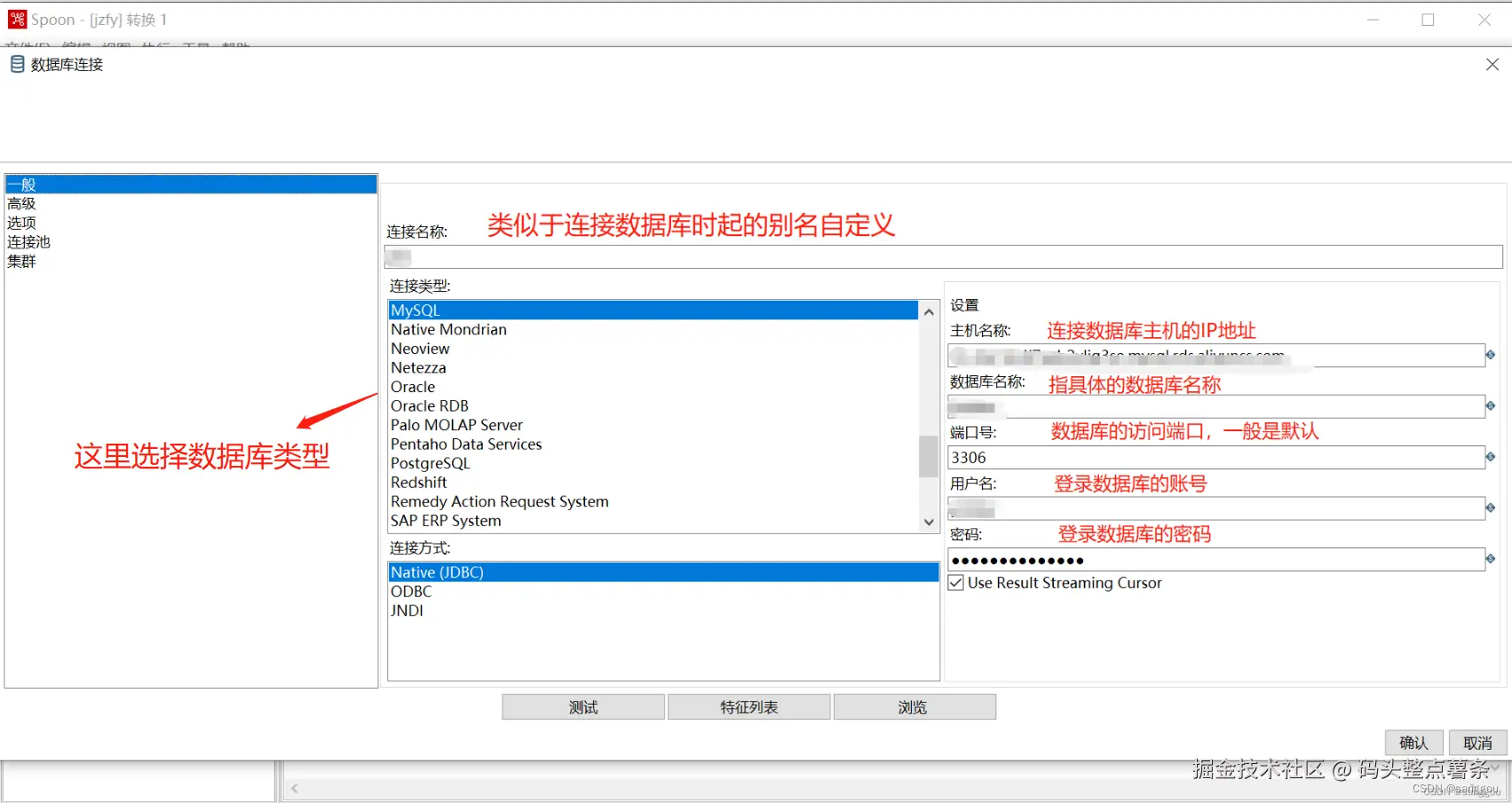Click the 密码 password field
Screen dimensions: 1512x803
[x=1216, y=560]
